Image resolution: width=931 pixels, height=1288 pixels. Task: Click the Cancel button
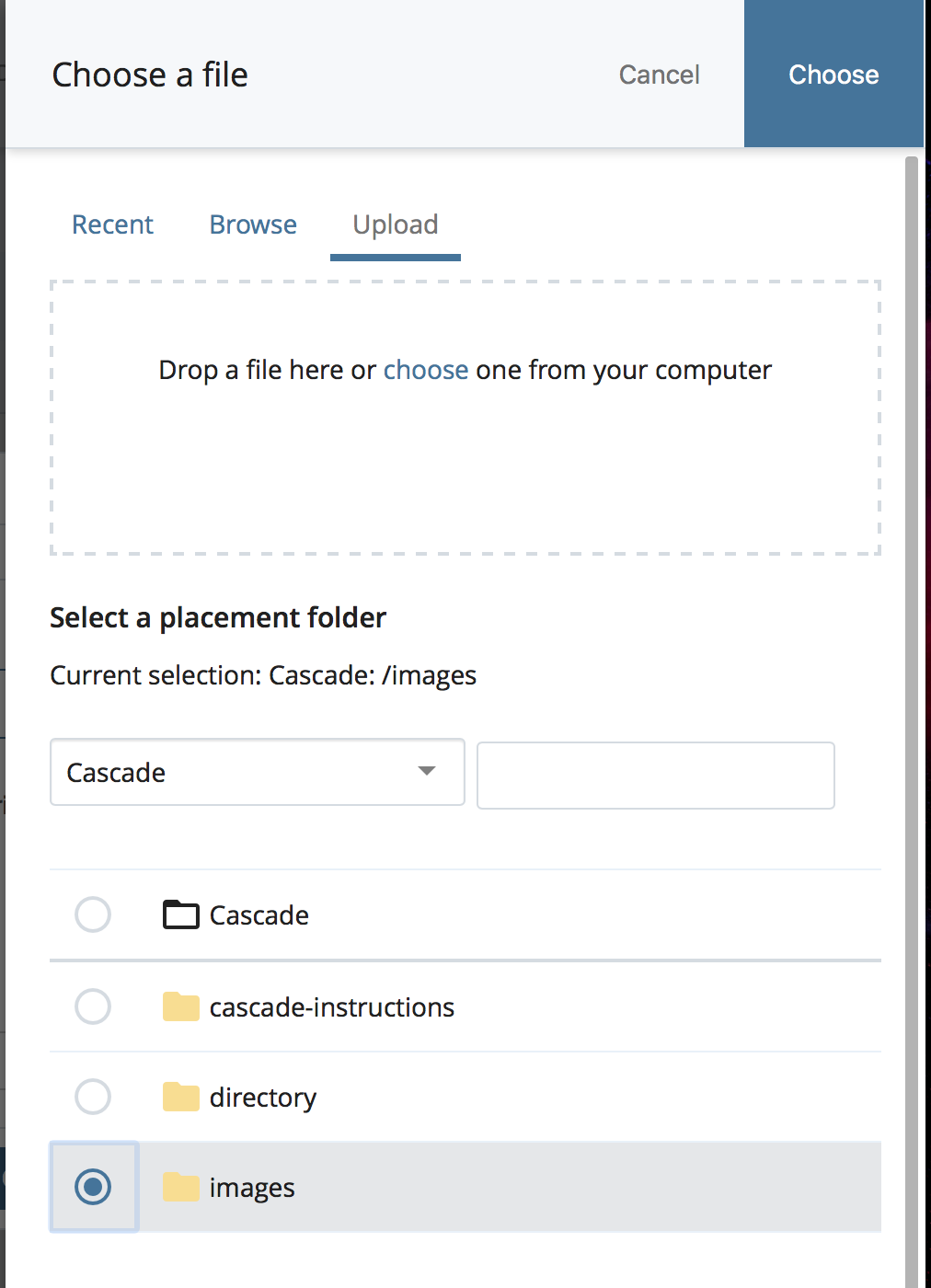tap(659, 75)
